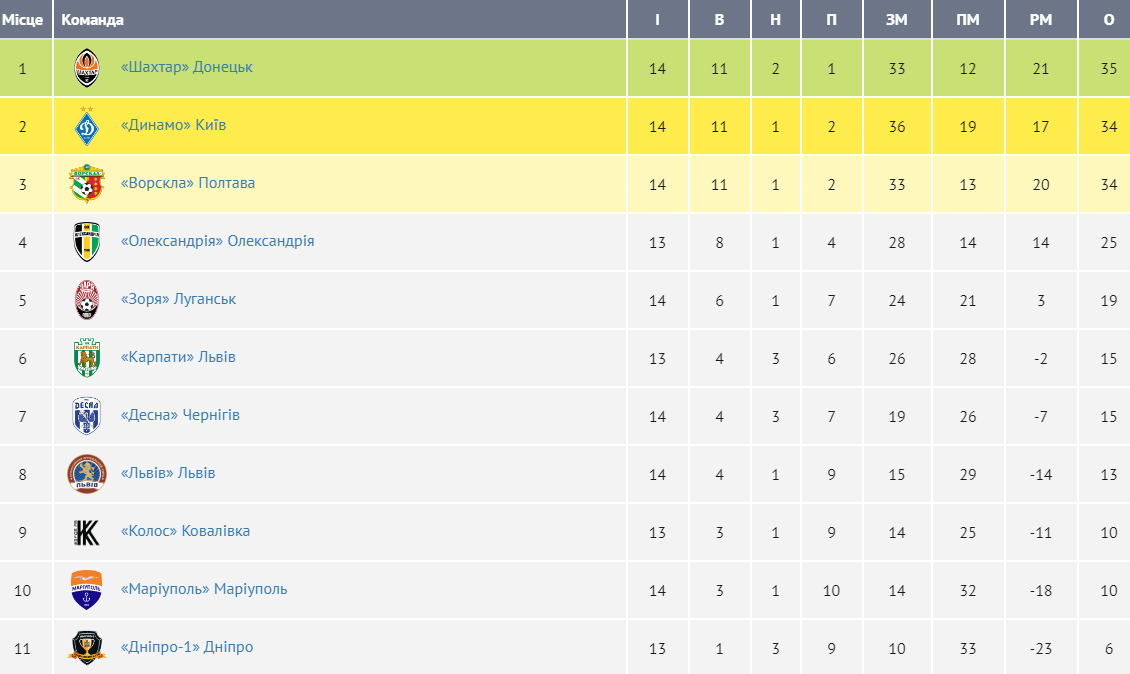Click the Kolos Kovalivka K logo

[x=87, y=532]
